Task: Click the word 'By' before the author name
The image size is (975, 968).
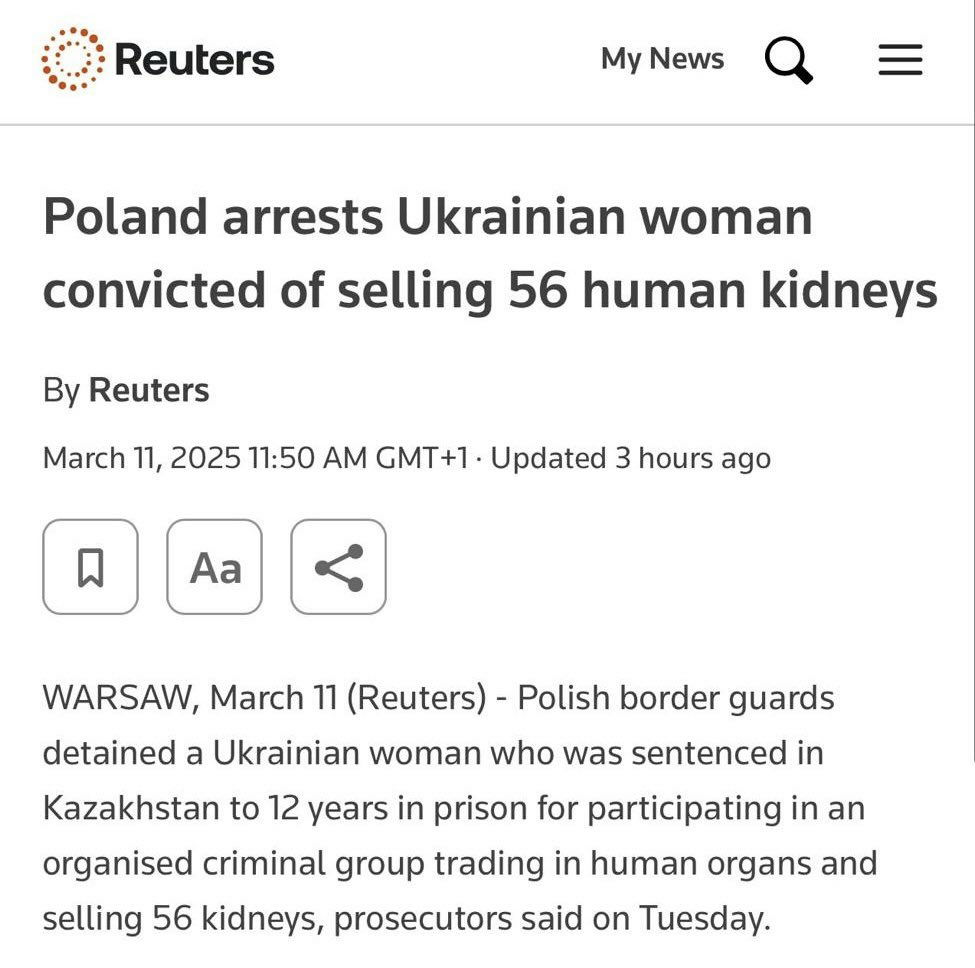Action: click(x=61, y=391)
